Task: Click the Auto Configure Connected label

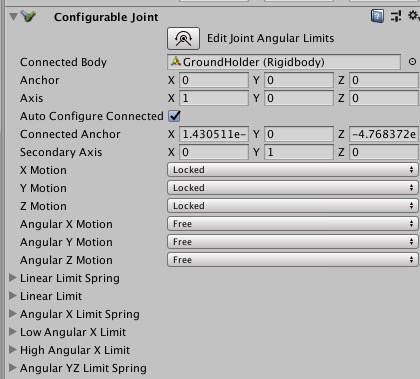Action: (92, 116)
